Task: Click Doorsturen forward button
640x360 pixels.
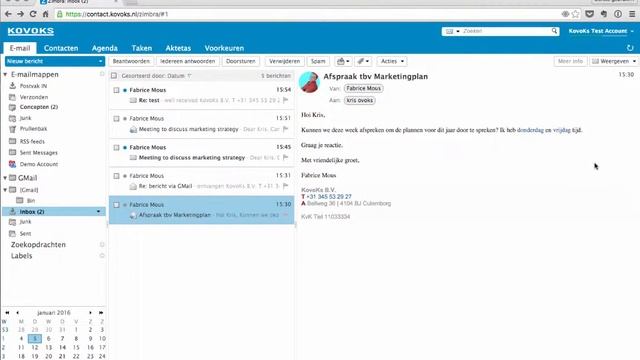Action: [240, 61]
